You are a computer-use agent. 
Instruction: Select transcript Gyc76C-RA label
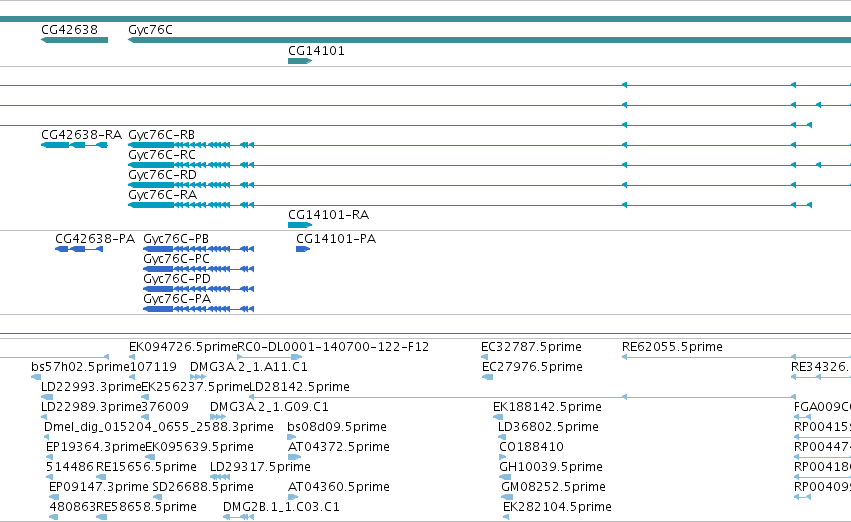pyautogui.click(x=162, y=195)
